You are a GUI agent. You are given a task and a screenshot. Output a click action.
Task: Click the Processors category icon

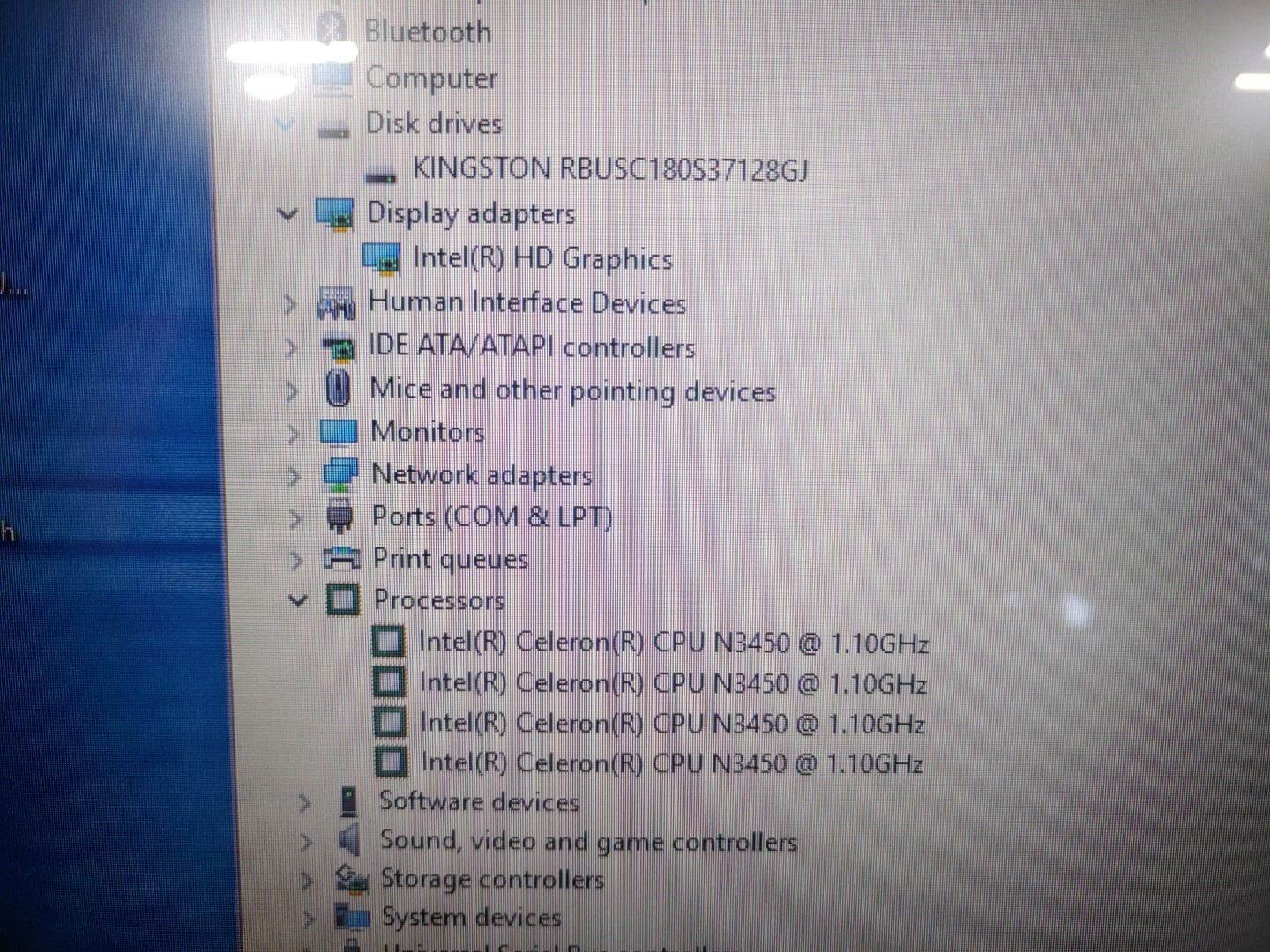(343, 600)
